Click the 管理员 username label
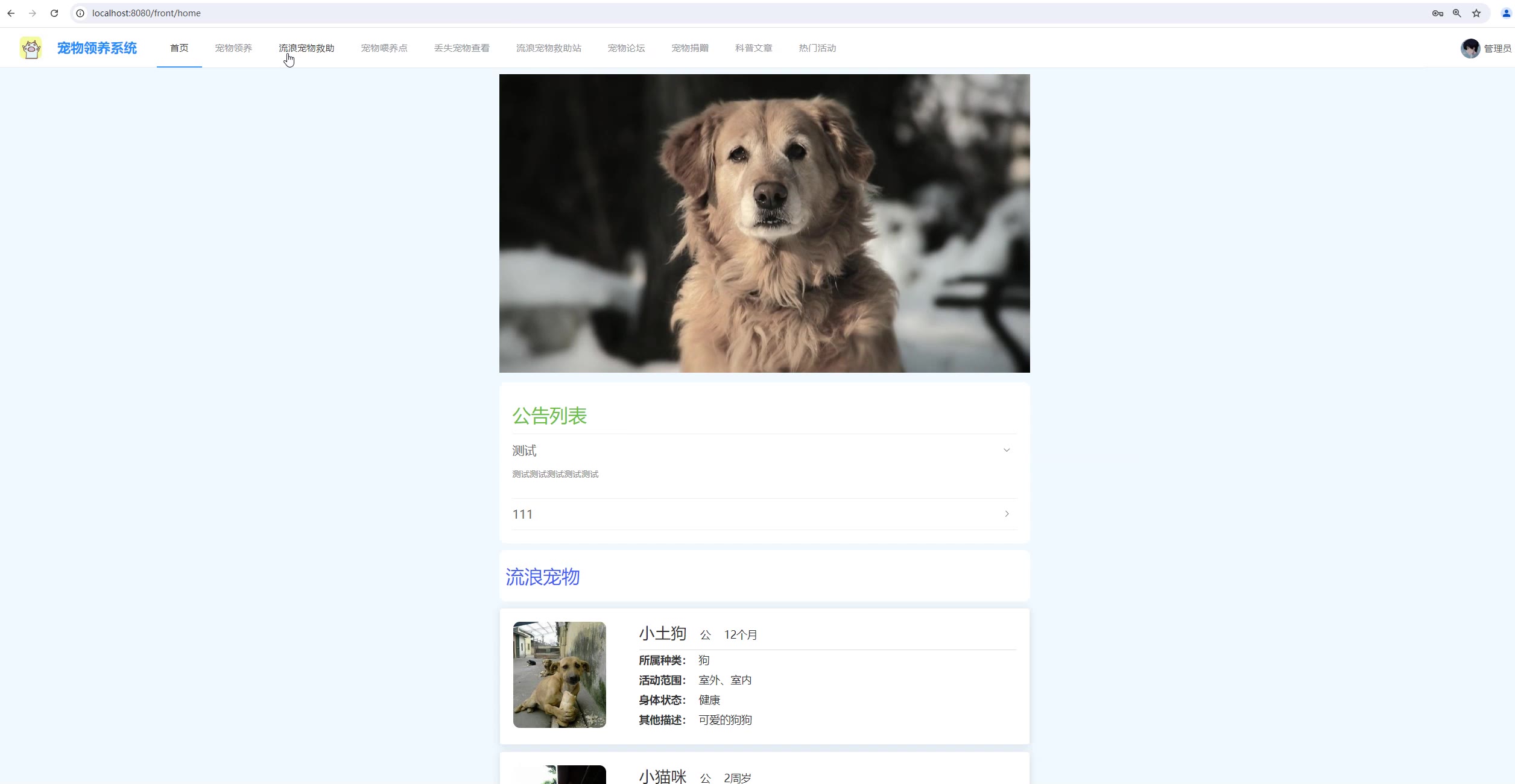This screenshot has height=784, width=1515. click(1498, 49)
